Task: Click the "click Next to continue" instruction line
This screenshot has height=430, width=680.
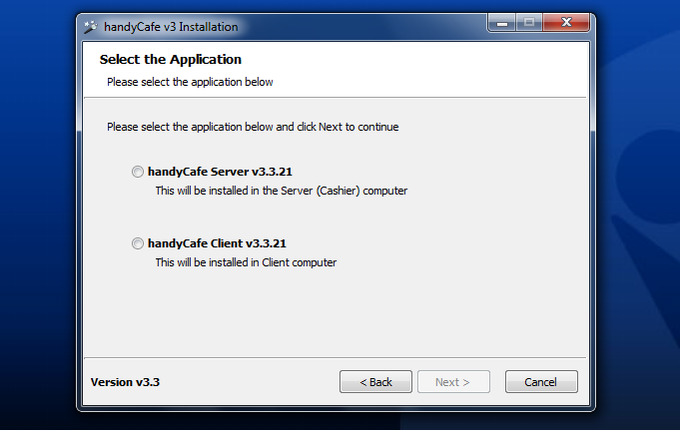Action: pos(253,127)
